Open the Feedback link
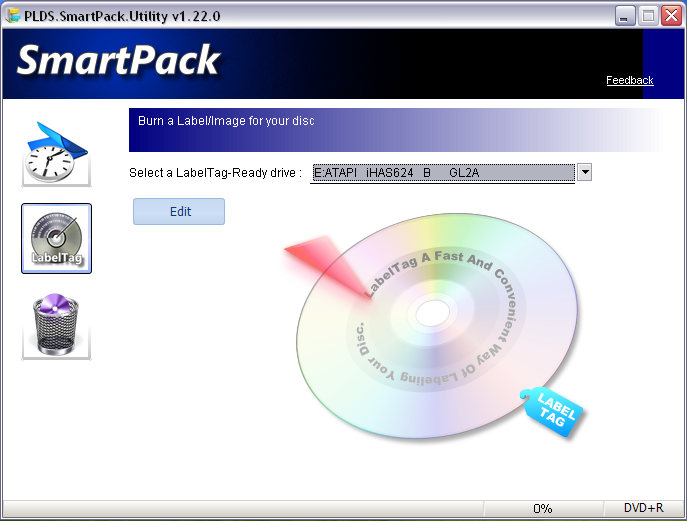Screen dimensions: 687x521 click(630, 80)
